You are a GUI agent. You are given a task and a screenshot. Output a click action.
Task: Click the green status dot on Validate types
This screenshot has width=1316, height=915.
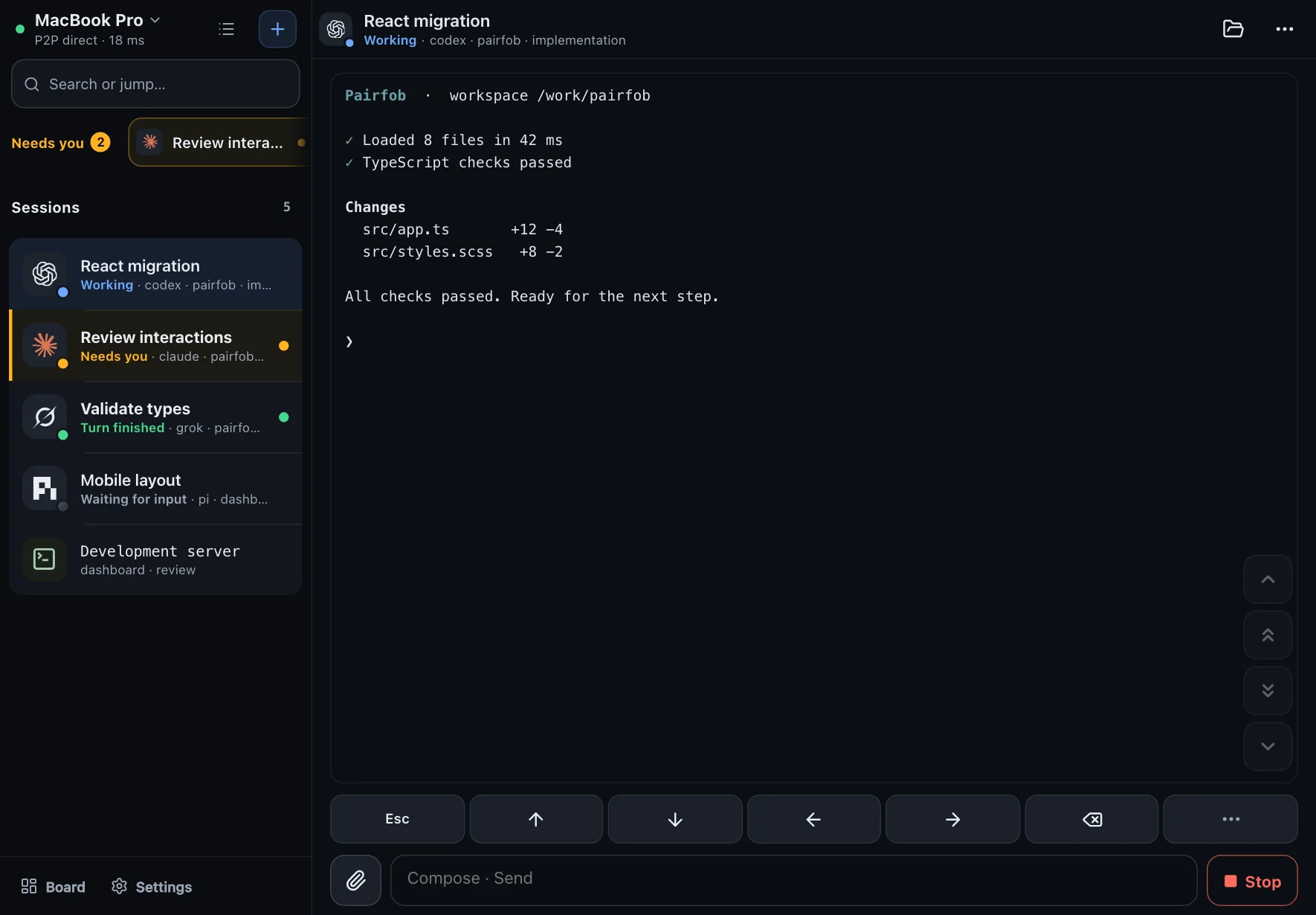coord(284,417)
